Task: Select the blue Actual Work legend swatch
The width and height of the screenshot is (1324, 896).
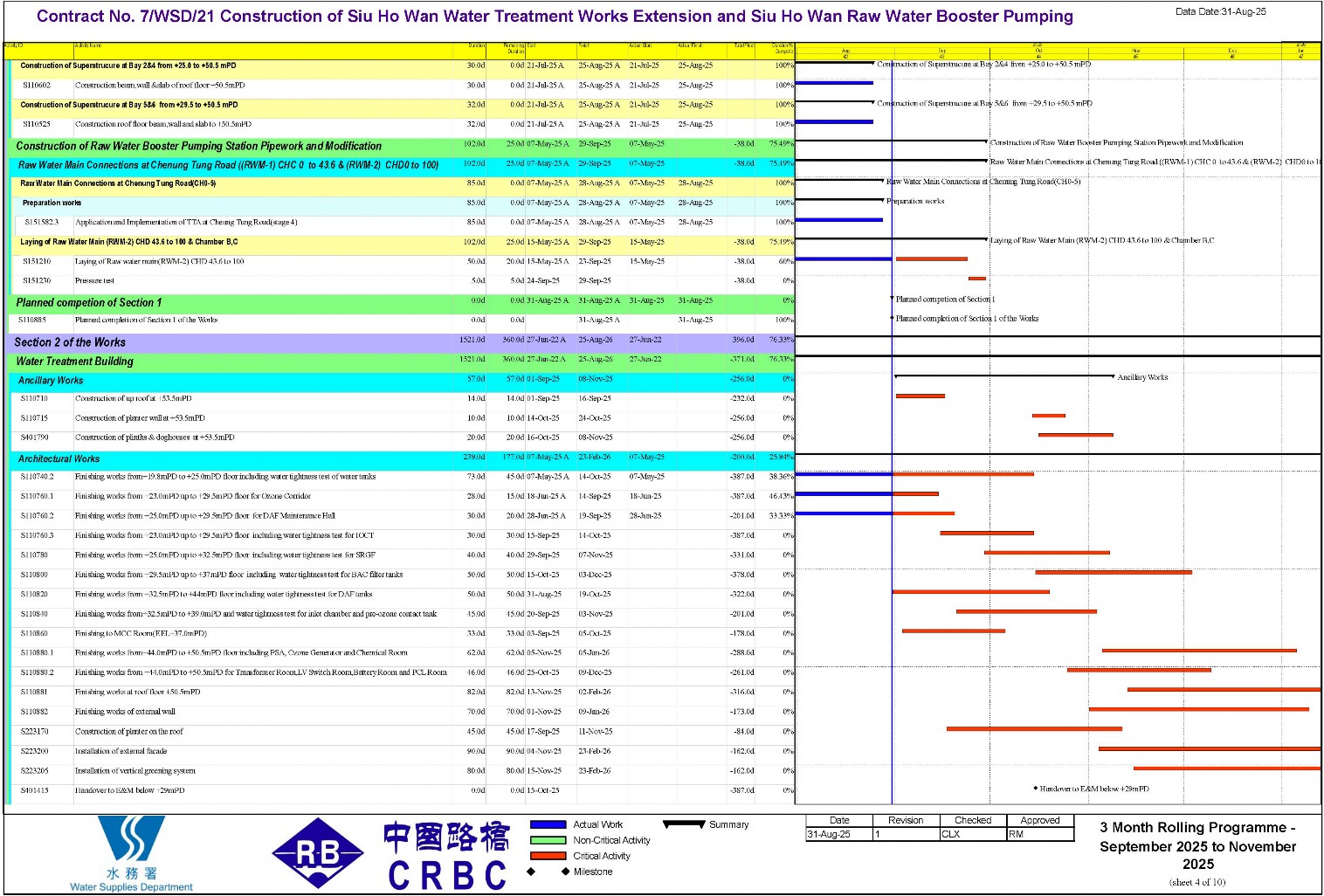Action: pos(548,824)
